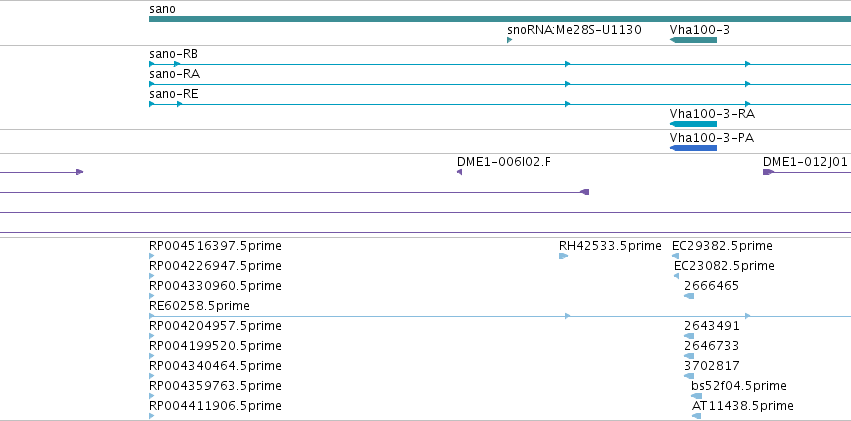Select the AT11438.5prime EST arrow
851x421 pixels.
tap(696, 417)
